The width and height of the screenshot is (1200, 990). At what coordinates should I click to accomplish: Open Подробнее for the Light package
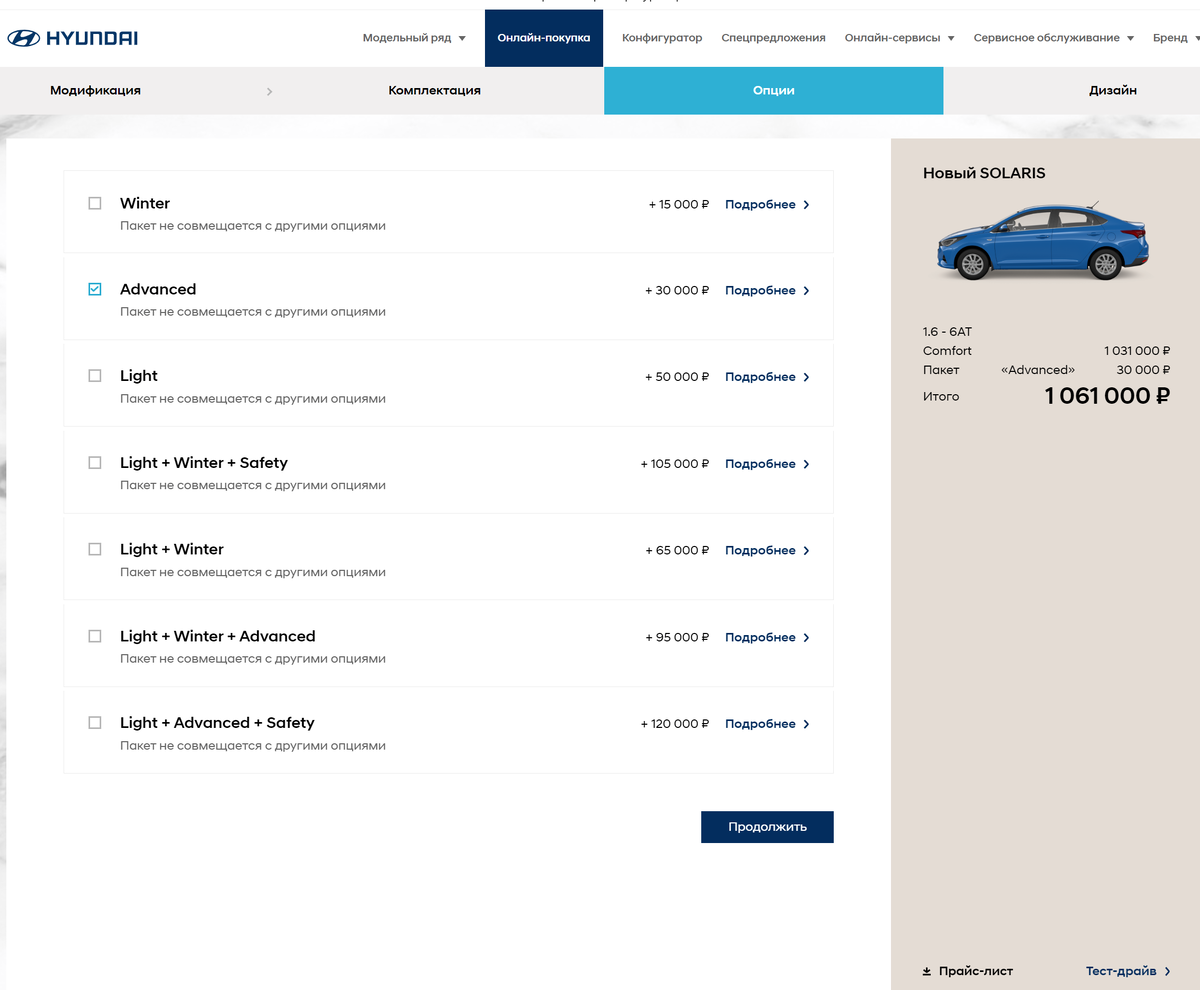(760, 378)
